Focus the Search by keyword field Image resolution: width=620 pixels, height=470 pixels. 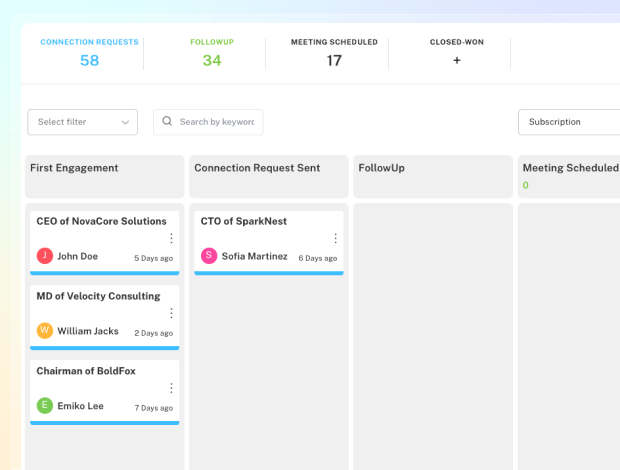208,122
